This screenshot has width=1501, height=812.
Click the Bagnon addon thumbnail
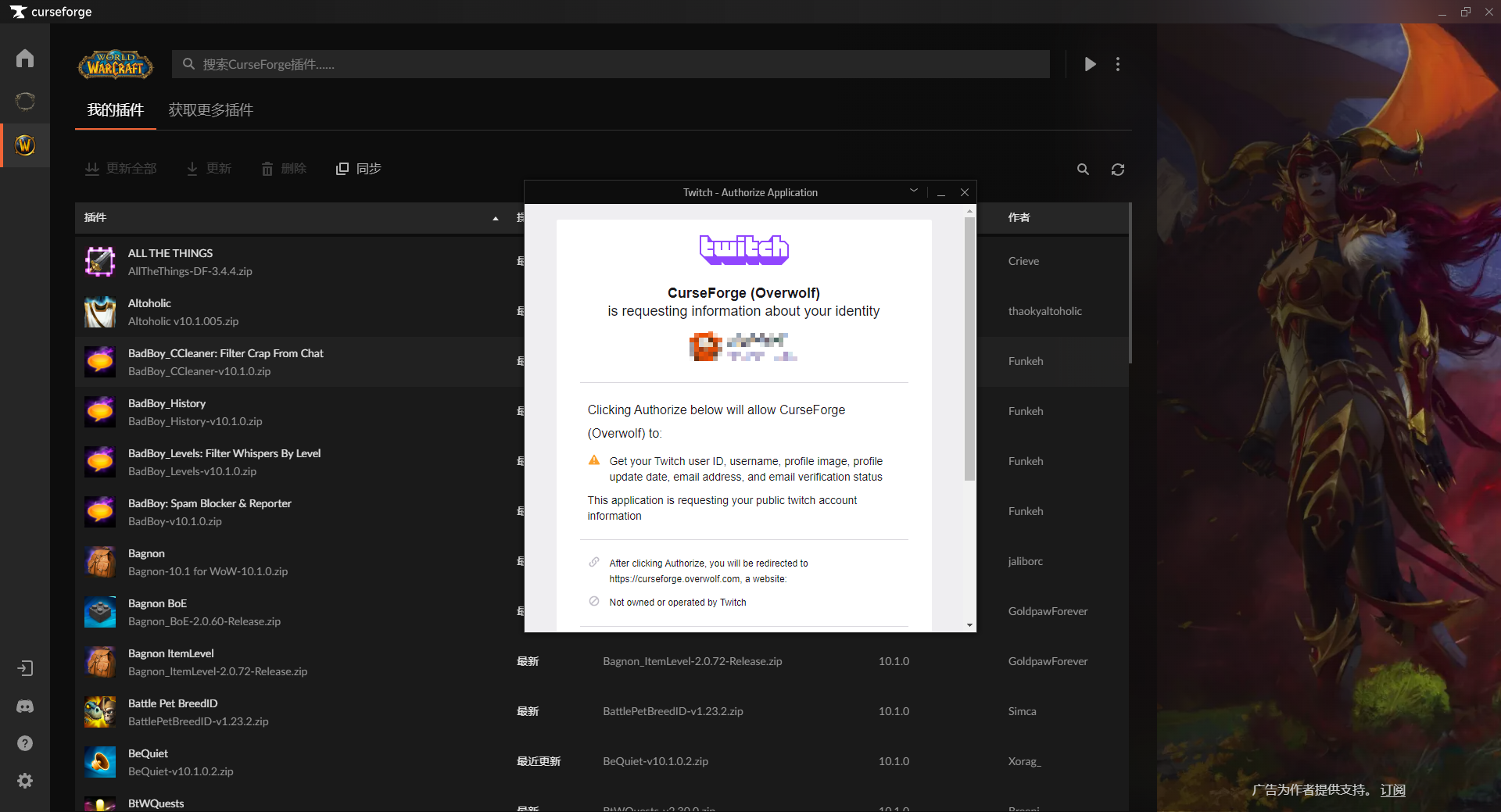point(100,562)
